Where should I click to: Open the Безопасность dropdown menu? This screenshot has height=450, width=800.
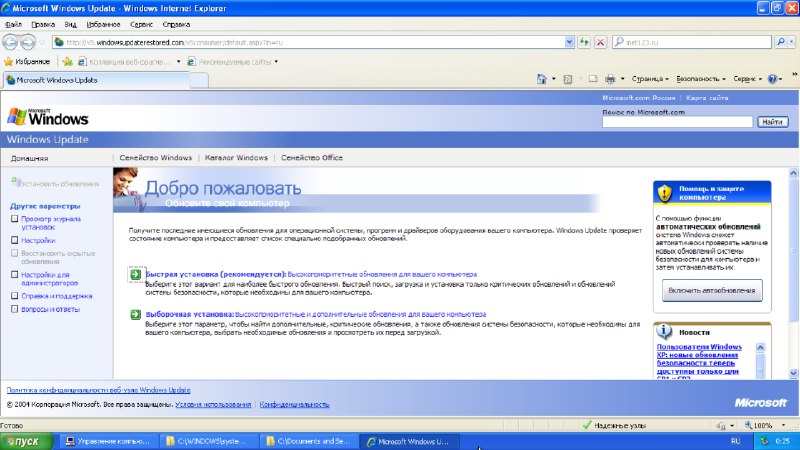pos(701,79)
